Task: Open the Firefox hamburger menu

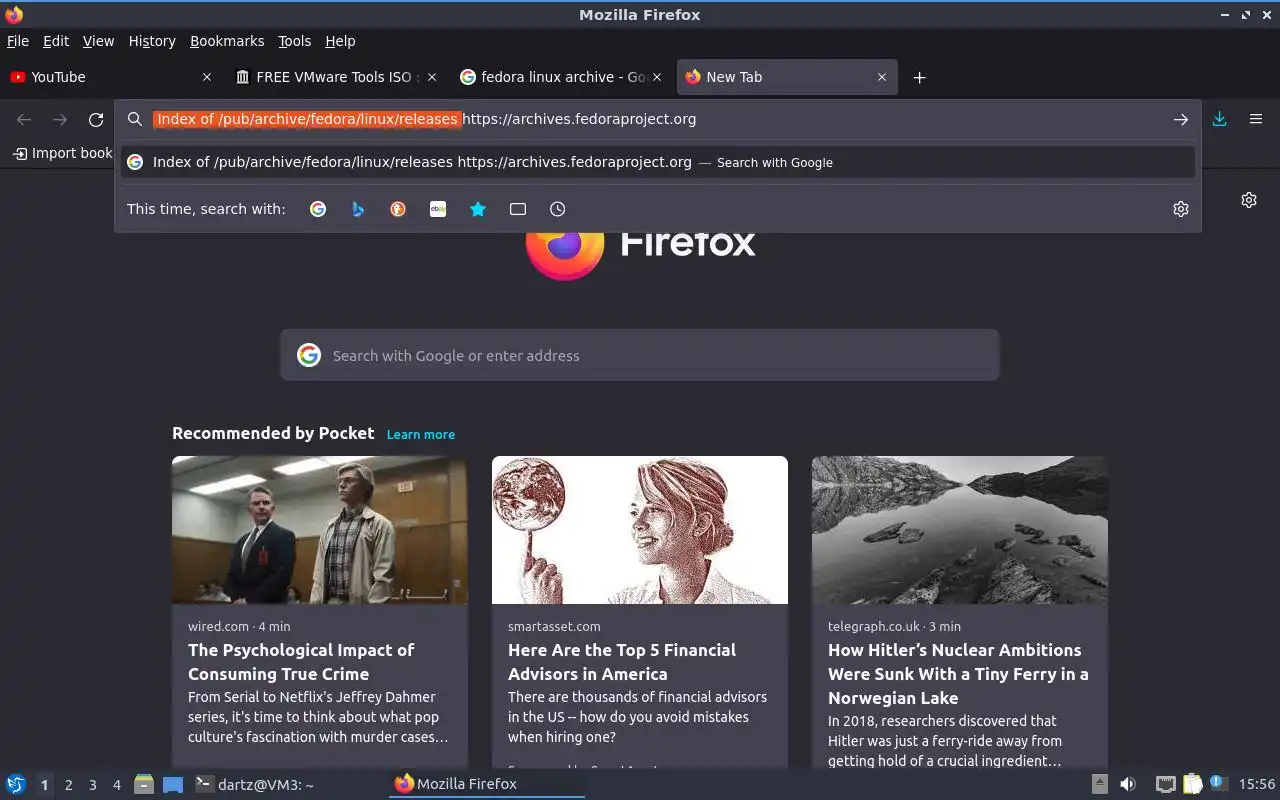Action: [1256, 119]
